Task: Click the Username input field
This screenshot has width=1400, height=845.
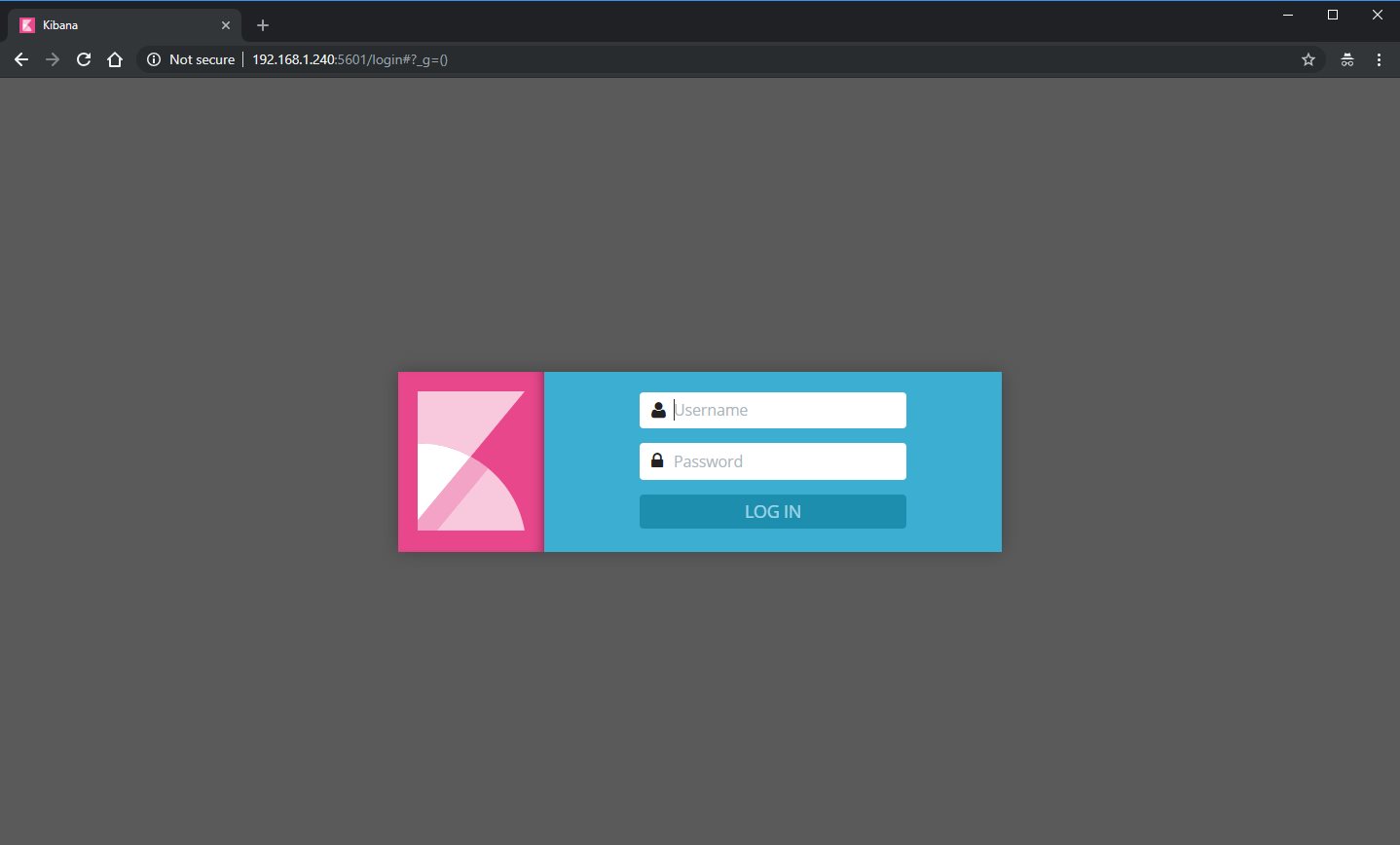Action: click(x=773, y=410)
